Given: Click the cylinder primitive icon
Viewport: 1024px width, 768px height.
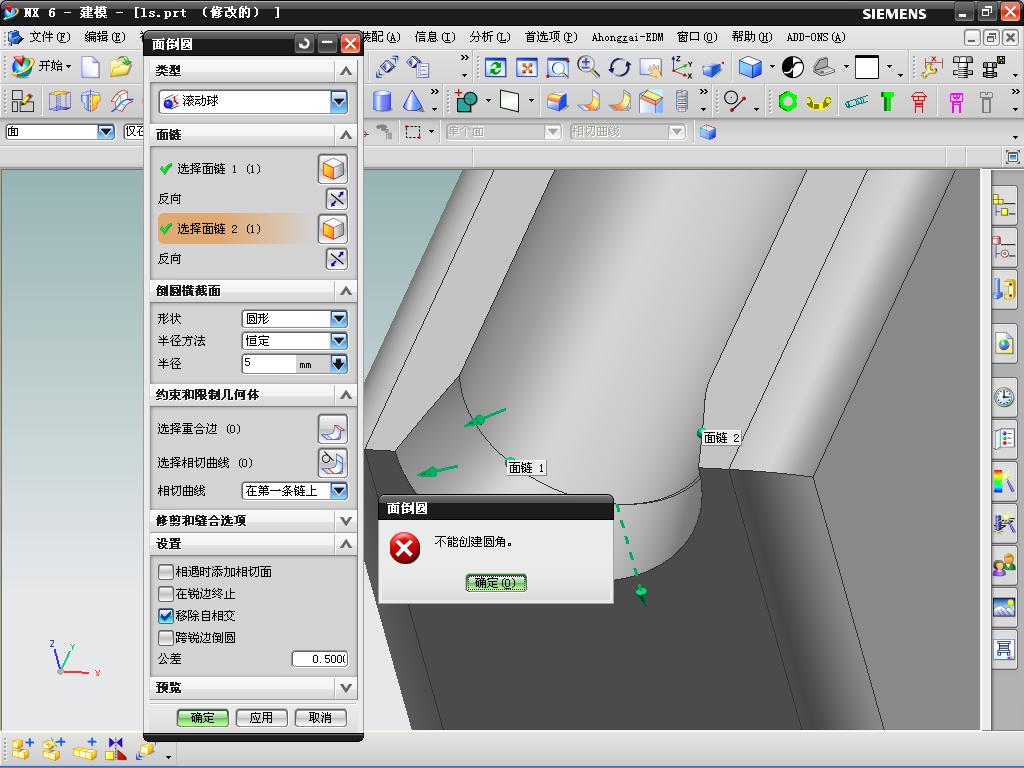Looking at the screenshot, I should click(382, 101).
